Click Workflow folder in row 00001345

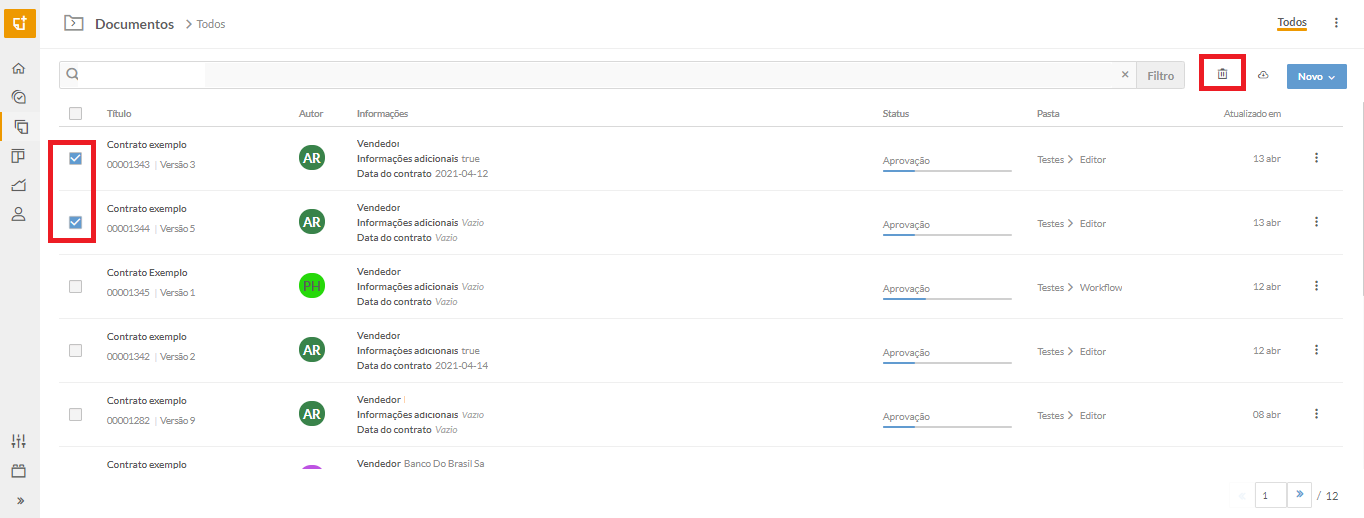1101,288
